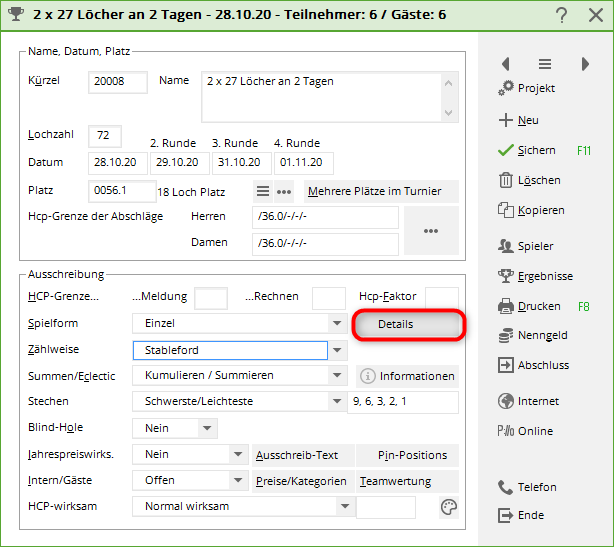Expand the Zählweise Stableford dropdown
Screen dimensions: 614x547
pos(338,350)
